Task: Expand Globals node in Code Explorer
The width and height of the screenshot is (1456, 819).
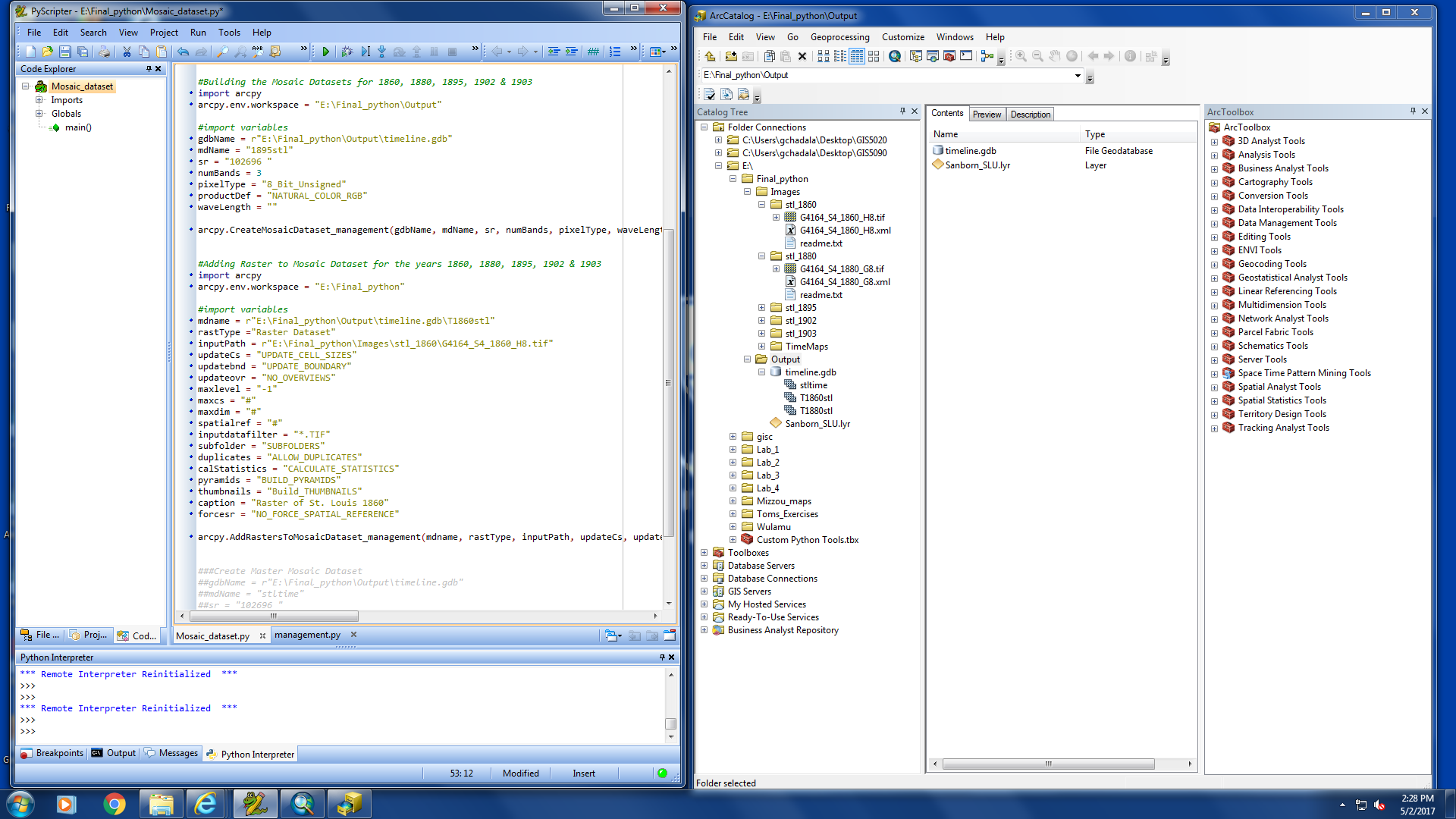Action: pyautogui.click(x=39, y=114)
